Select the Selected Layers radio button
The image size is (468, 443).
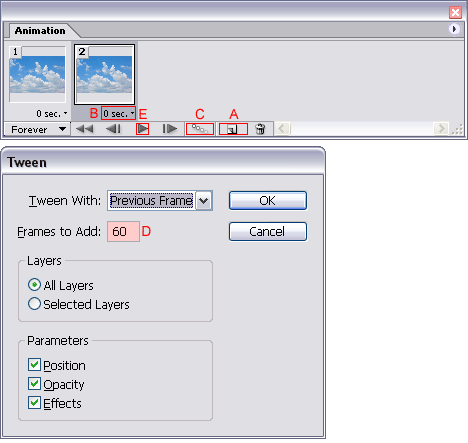tap(35, 304)
